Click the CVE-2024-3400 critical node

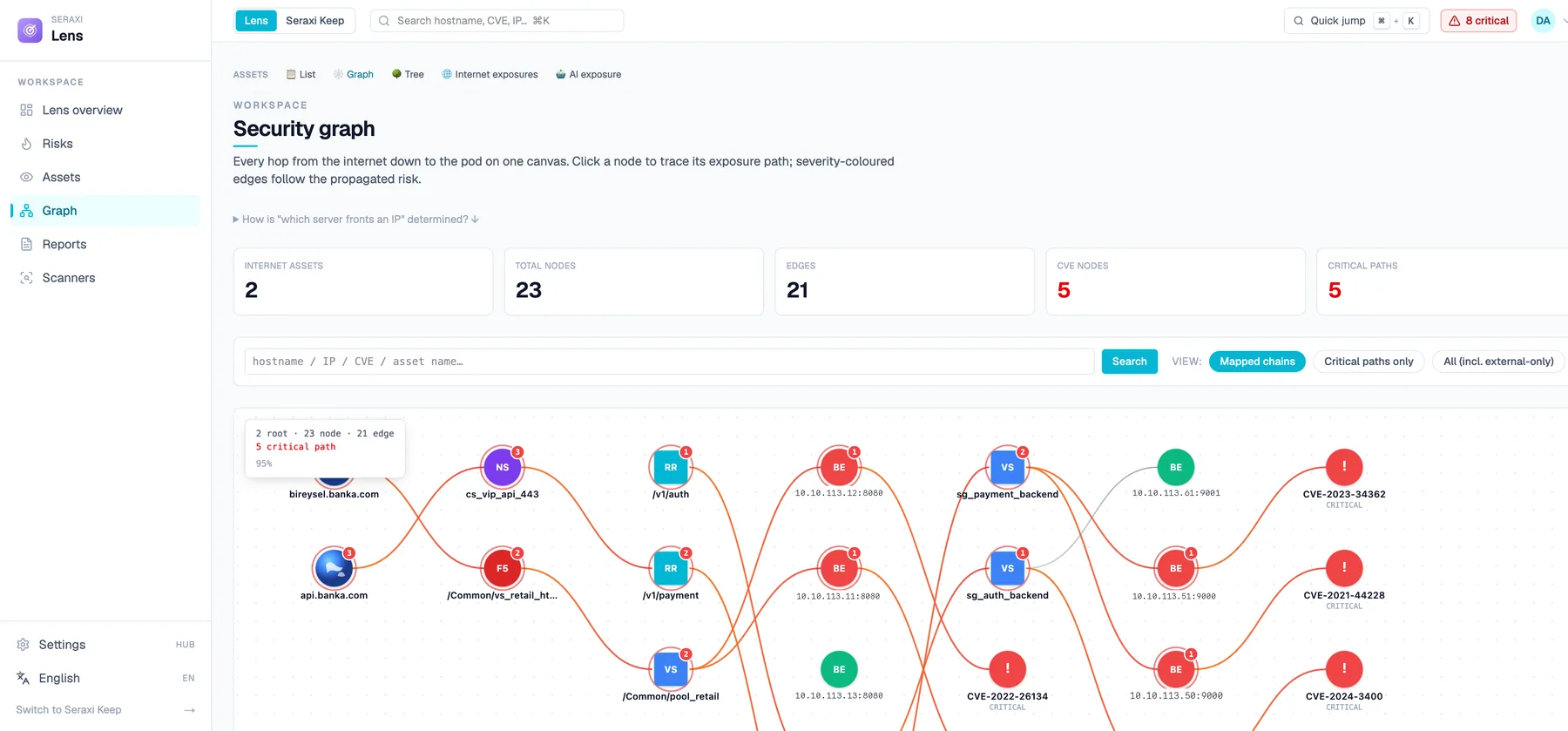point(1344,670)
